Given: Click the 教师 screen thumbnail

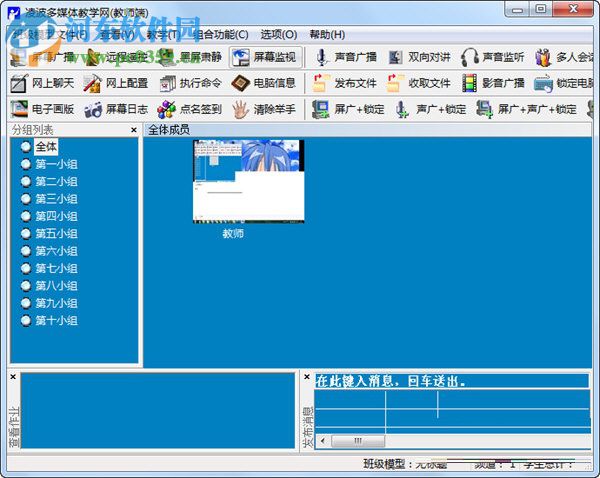Looking at the screenshot, I should pos(248,181).
